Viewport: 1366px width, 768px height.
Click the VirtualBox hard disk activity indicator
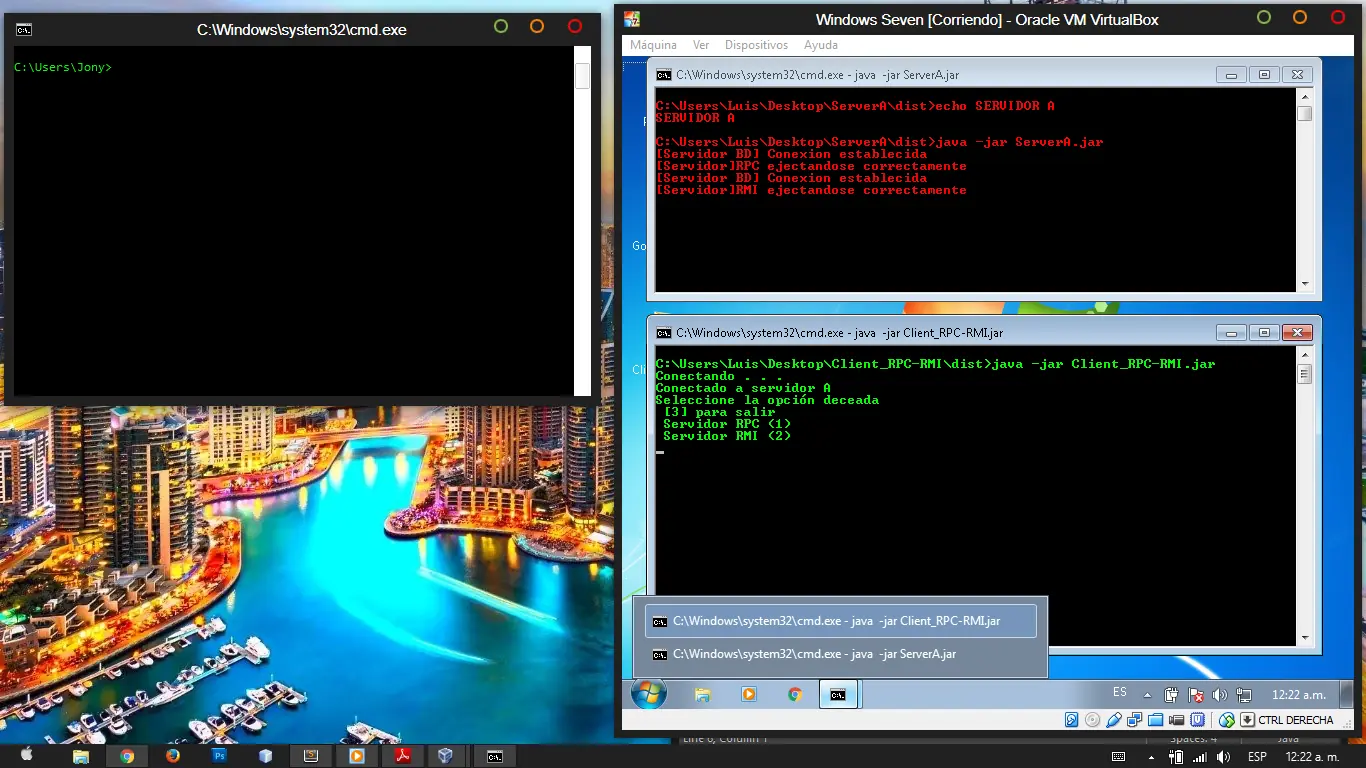click(1072, 720)
